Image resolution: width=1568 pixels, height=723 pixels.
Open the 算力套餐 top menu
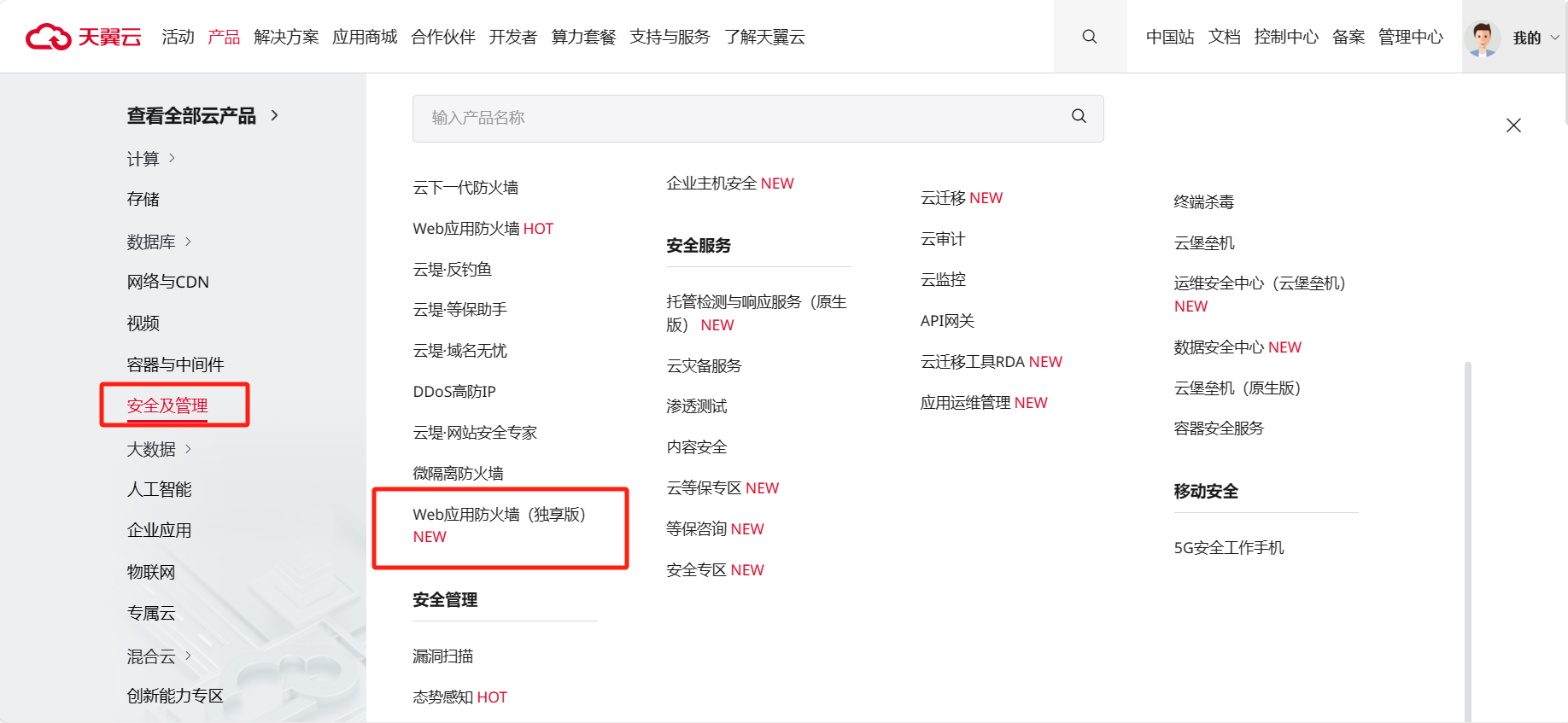(x=583, y=37)
